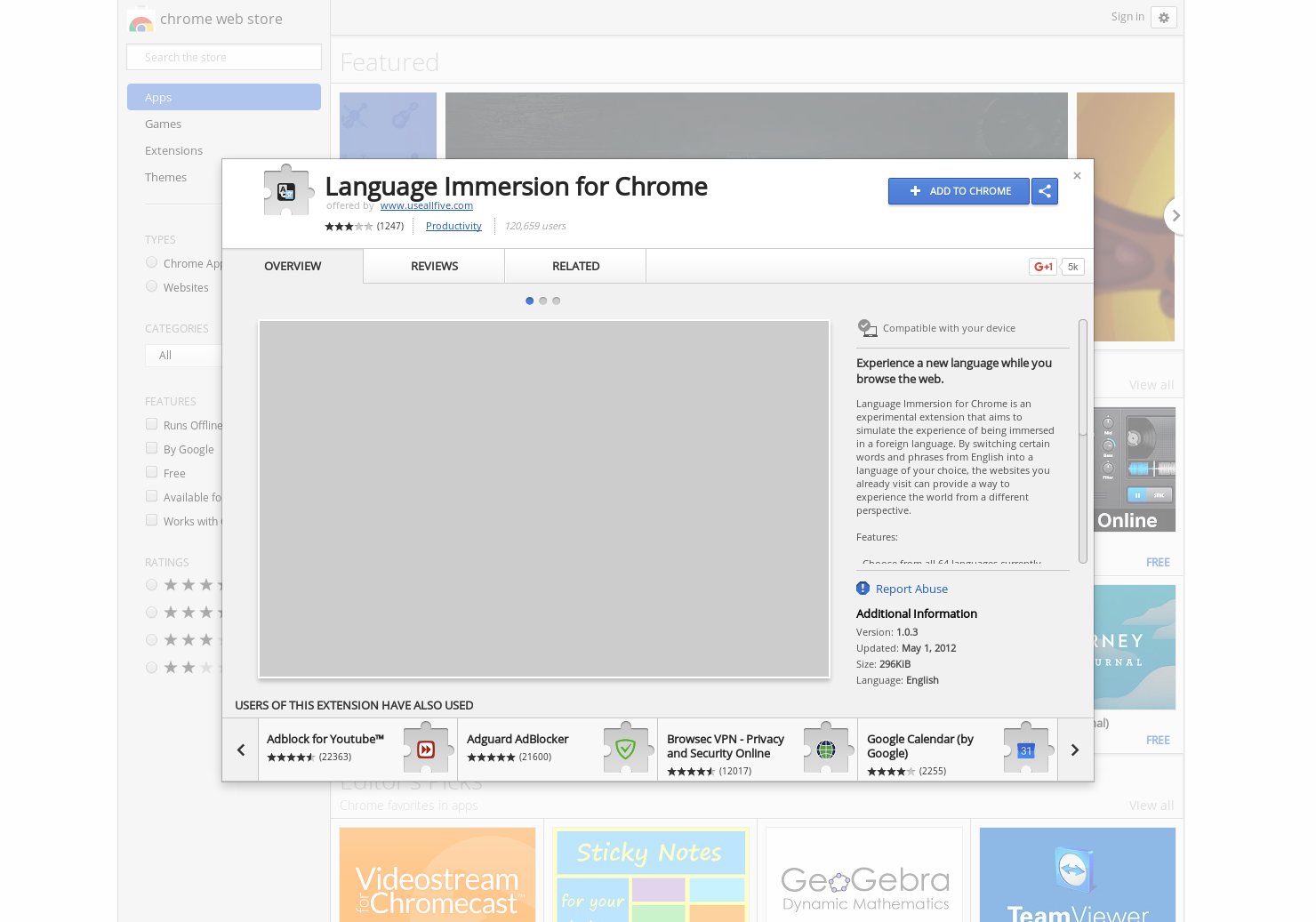Click the Adguard AdBlocker shield icon
Viewport: 1316px width, 922px height.
point(626,750)
